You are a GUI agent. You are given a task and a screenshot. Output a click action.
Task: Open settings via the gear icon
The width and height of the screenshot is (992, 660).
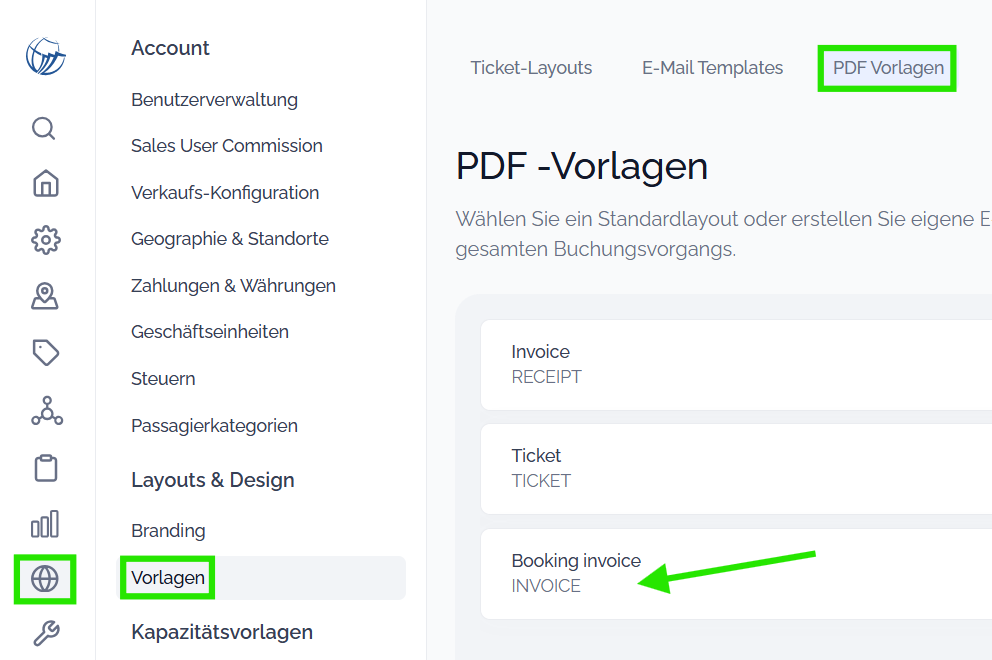tap(44, 240)
